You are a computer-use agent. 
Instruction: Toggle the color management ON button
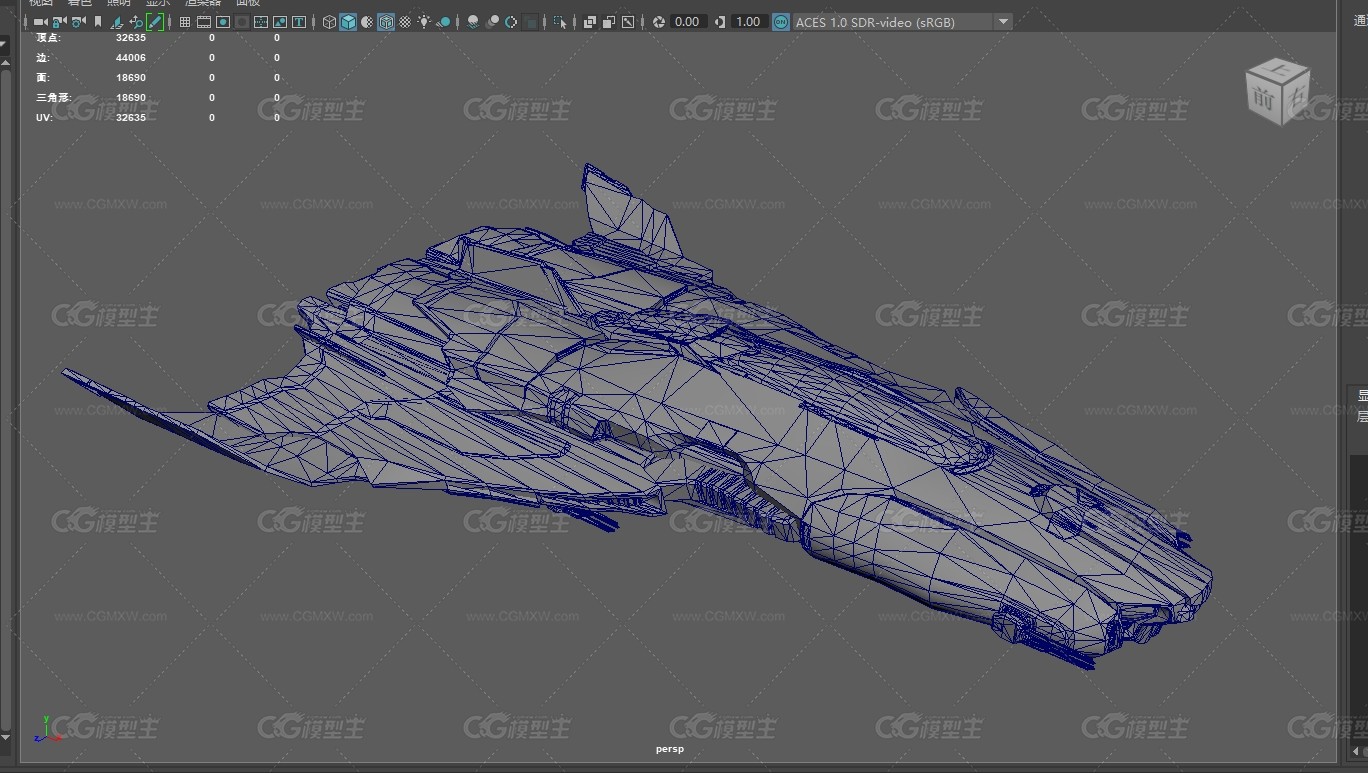781,21
